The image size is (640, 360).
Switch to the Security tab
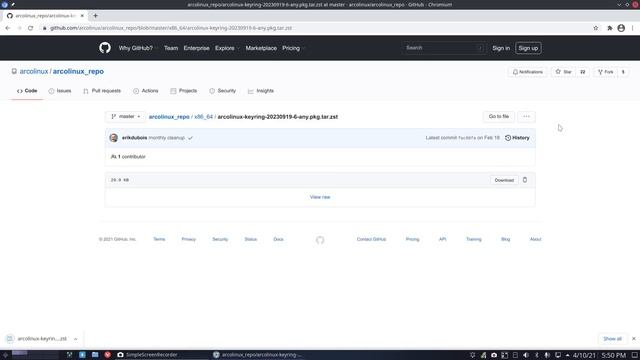(222, 91)
